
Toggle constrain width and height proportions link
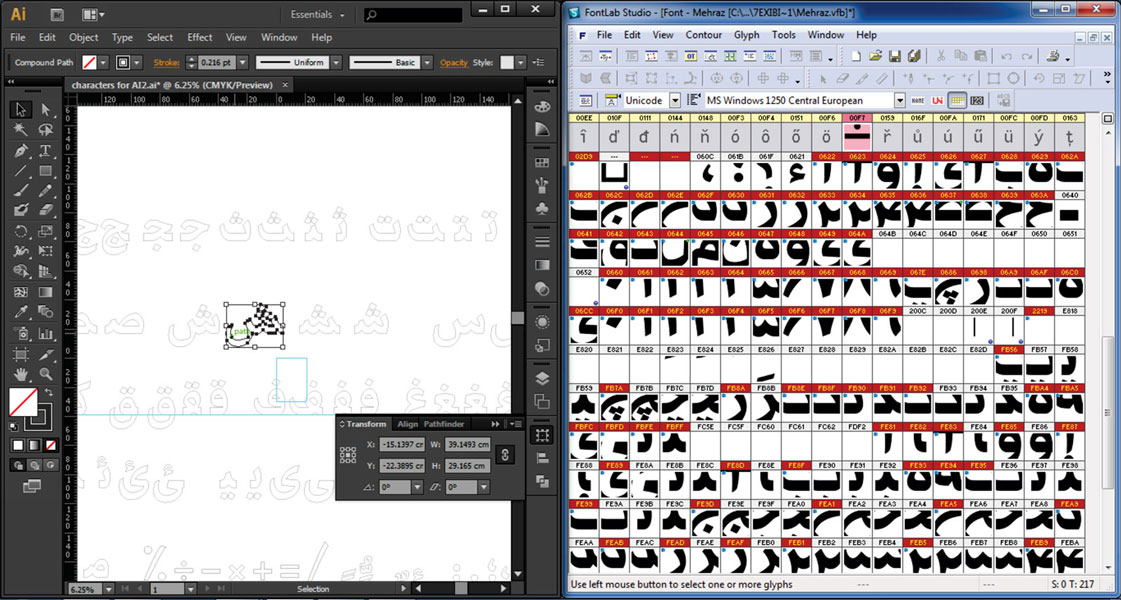(x=505, y=454)
